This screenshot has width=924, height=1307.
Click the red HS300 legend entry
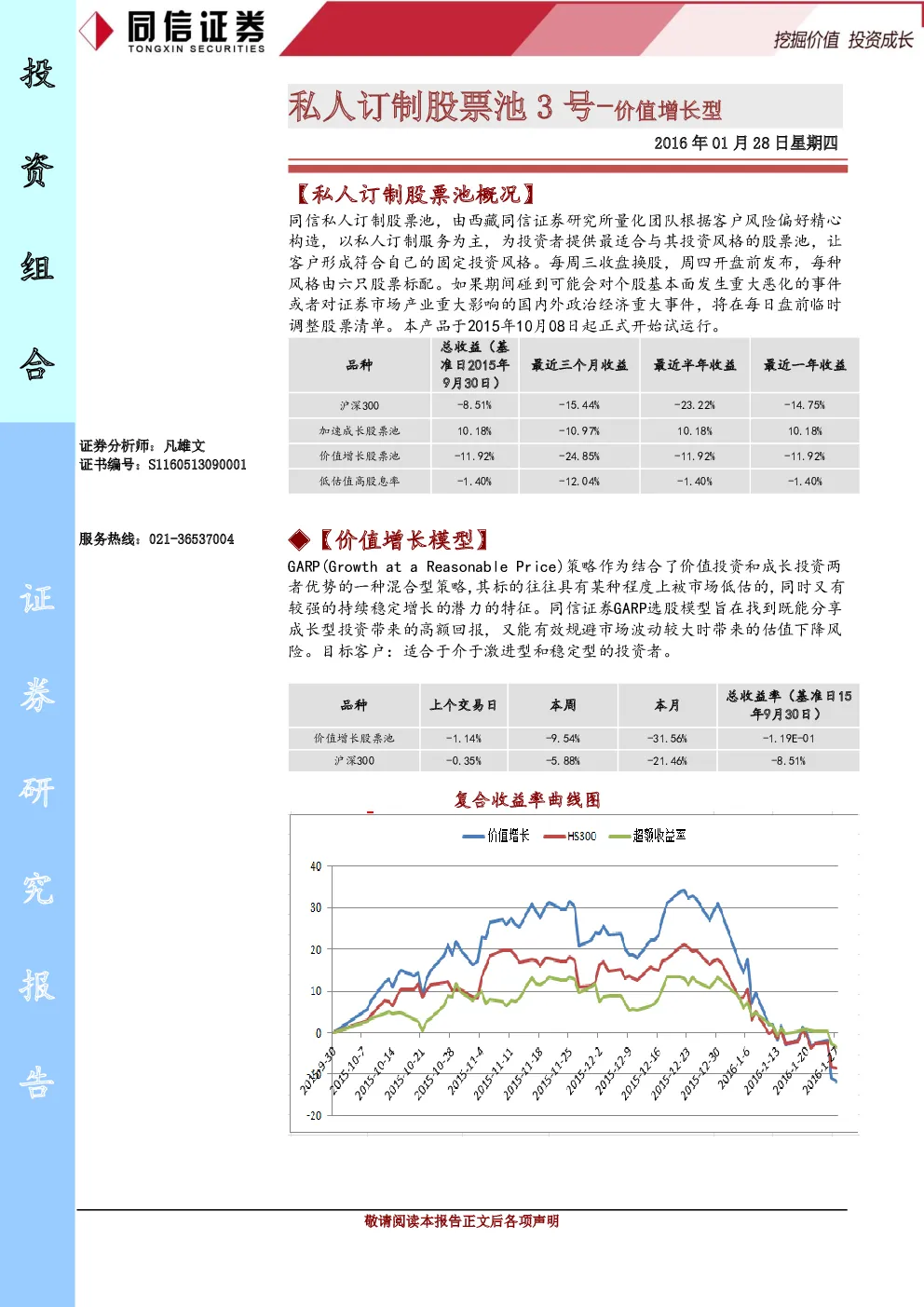click(570, 836)
